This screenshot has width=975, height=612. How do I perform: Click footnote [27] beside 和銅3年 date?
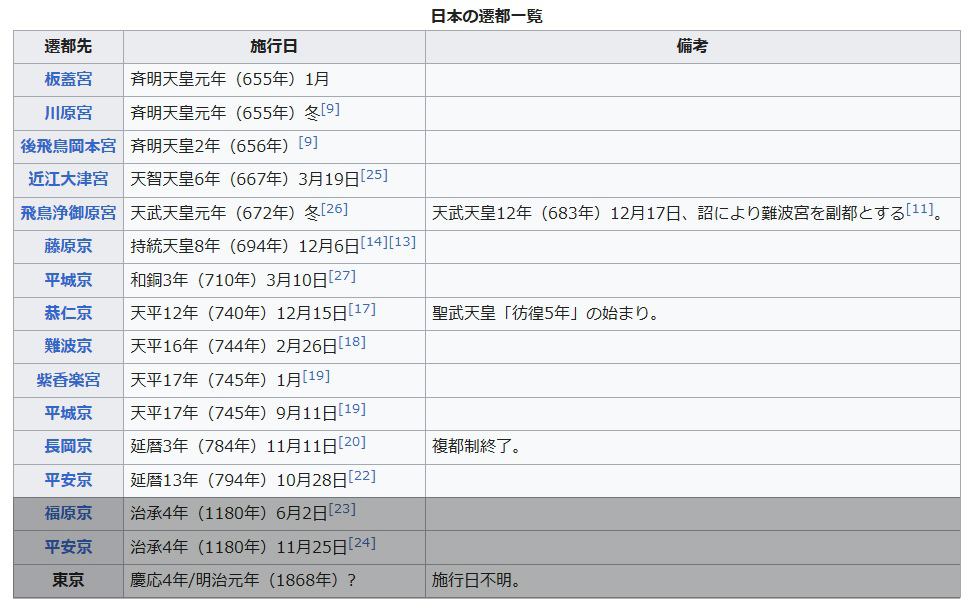click(343, 276)
